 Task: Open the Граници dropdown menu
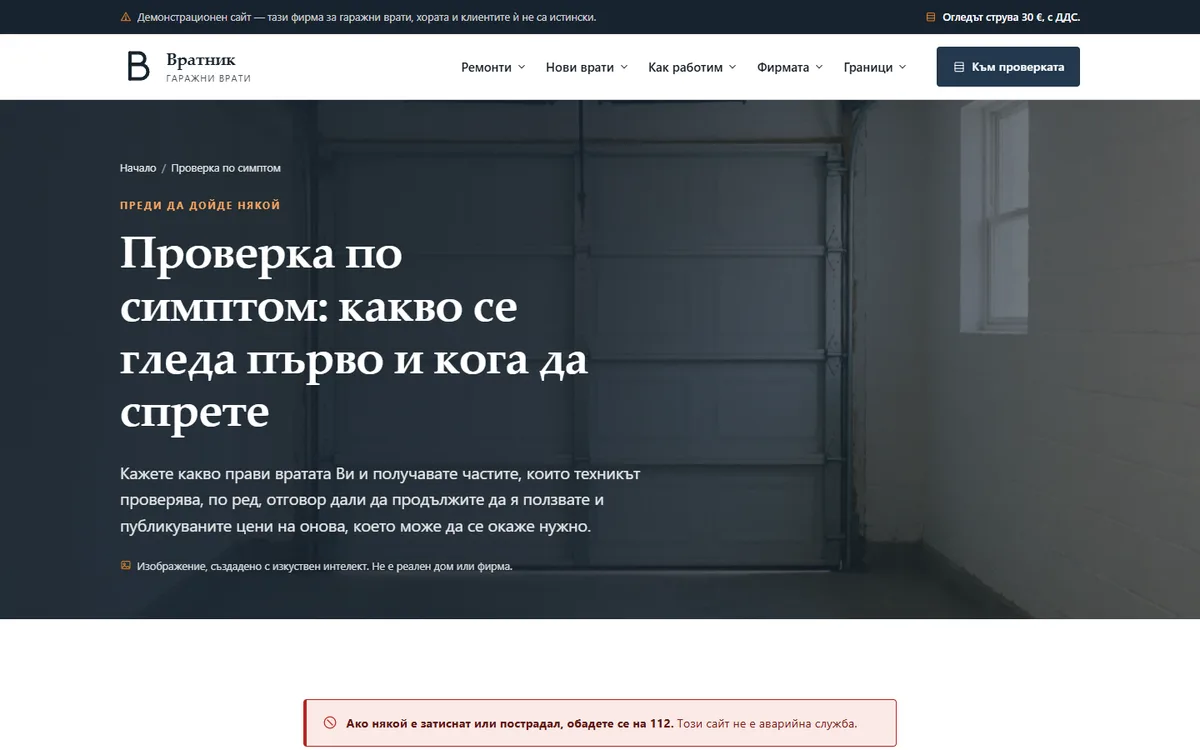pos(875,67)
